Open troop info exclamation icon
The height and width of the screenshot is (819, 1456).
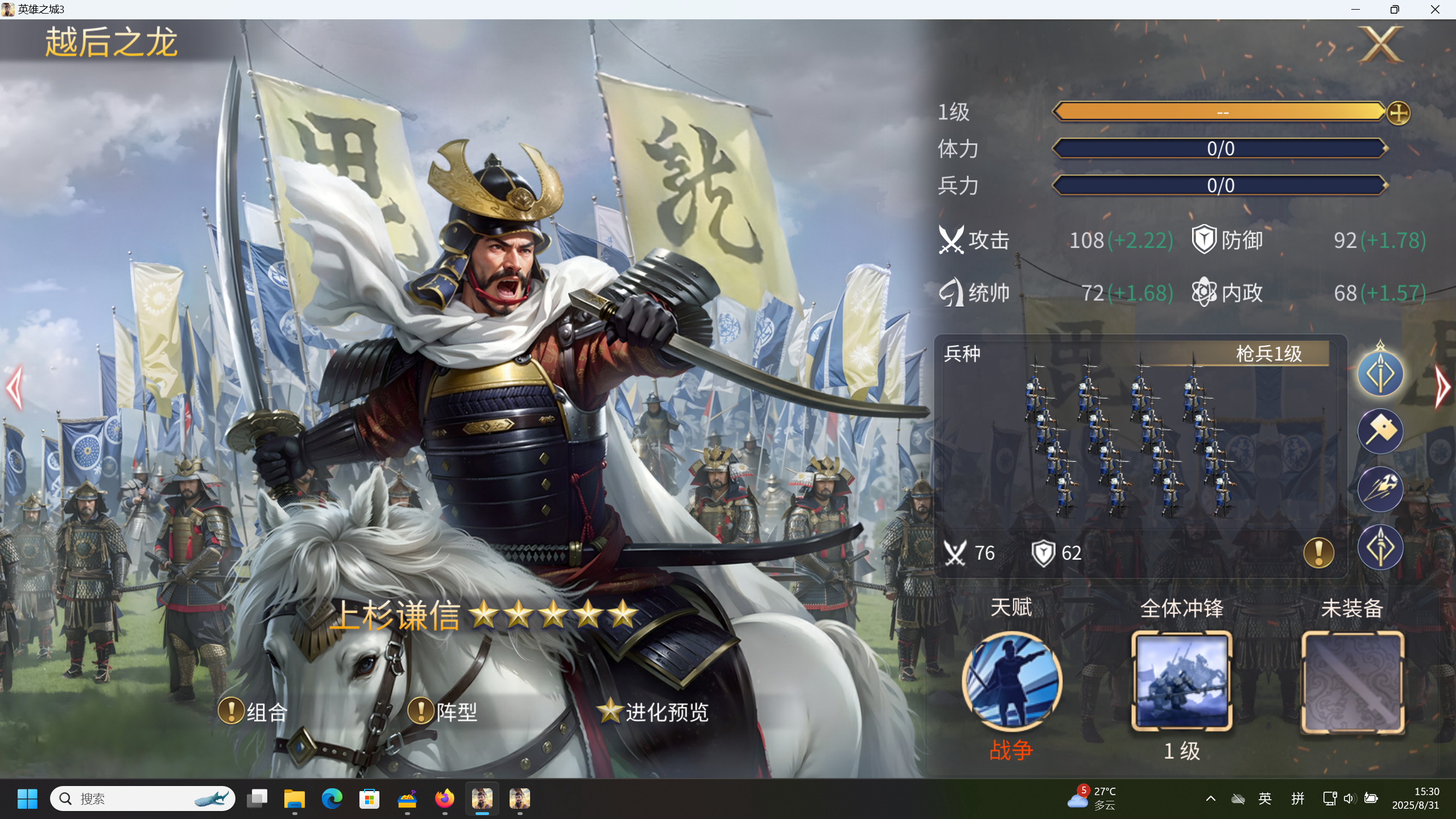[1318, 553]
